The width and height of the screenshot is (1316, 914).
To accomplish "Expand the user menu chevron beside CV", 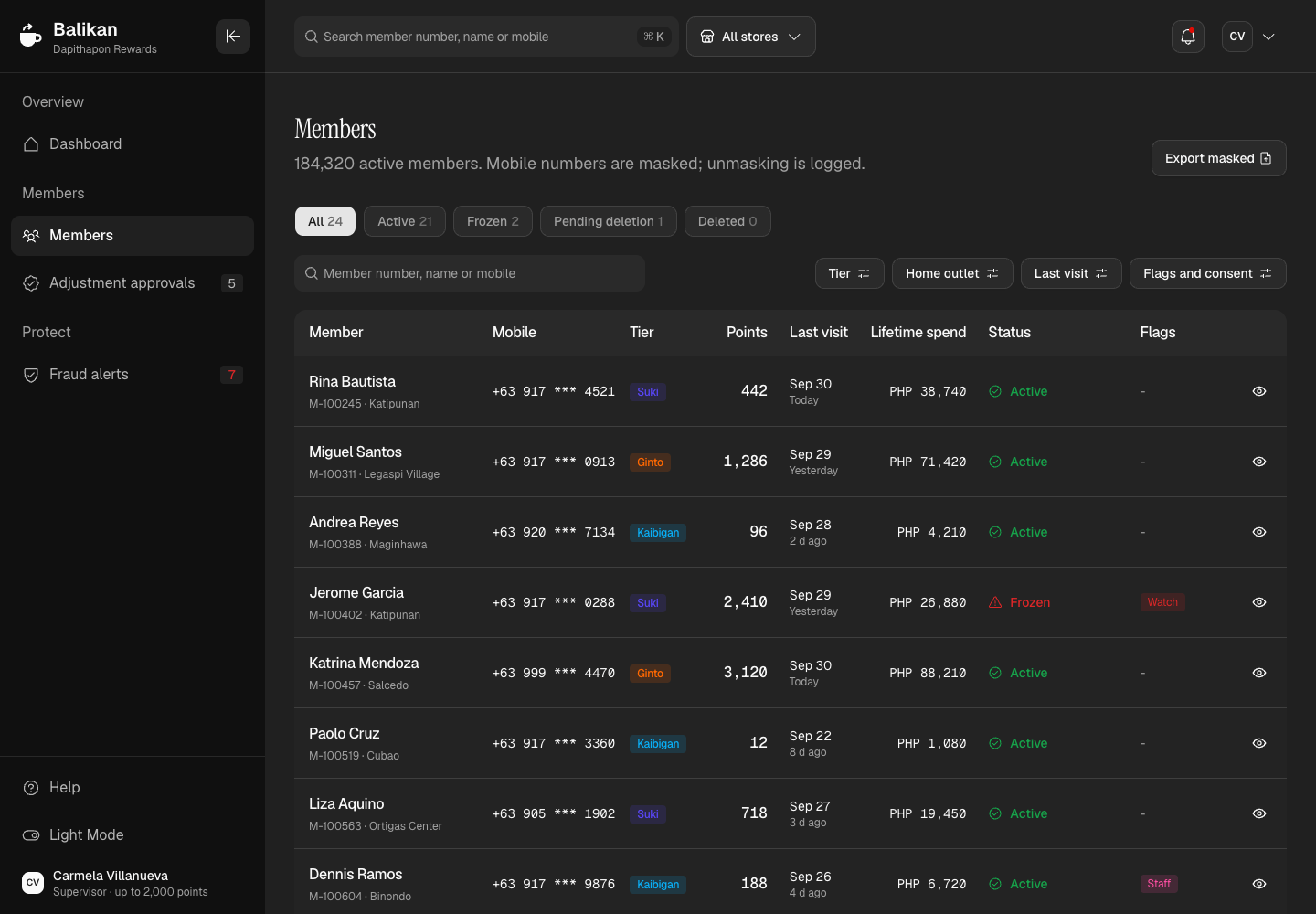I will tap(1268, 37).
